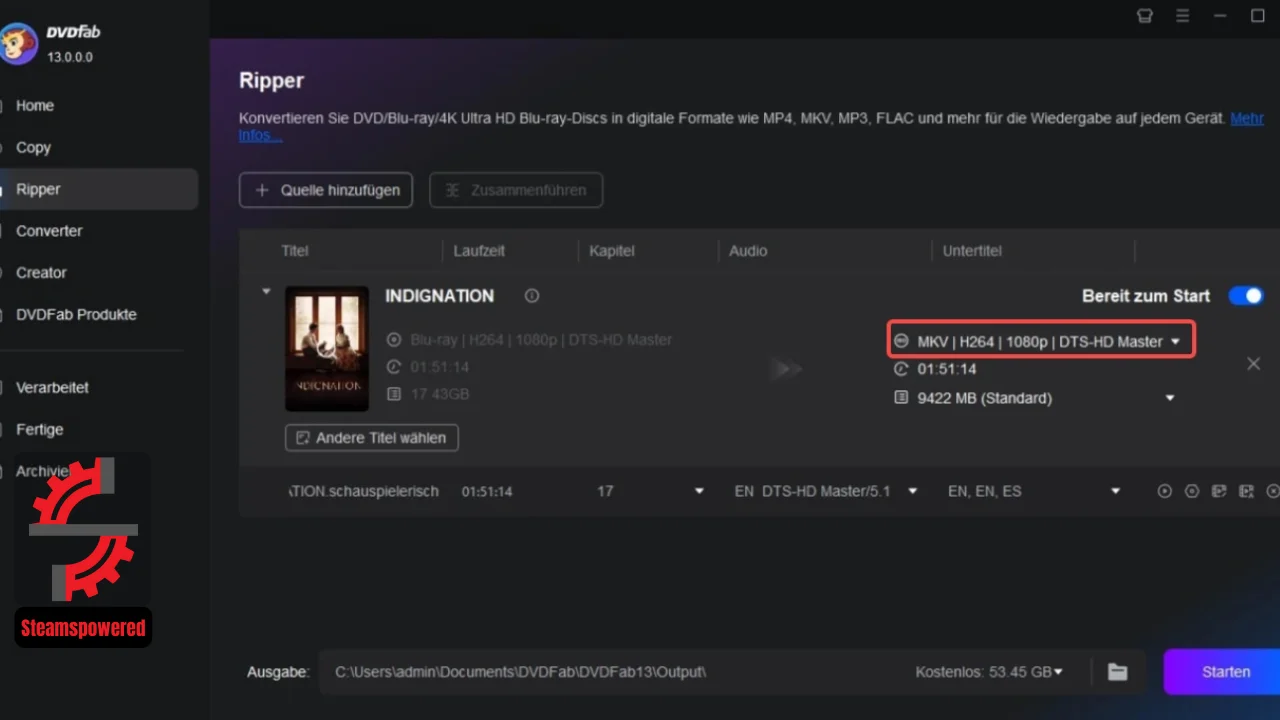Image resolution: width=1280 pixels, height=720 pixels.
Task: Preview title with play circle icon
Action: point(1165,491)
